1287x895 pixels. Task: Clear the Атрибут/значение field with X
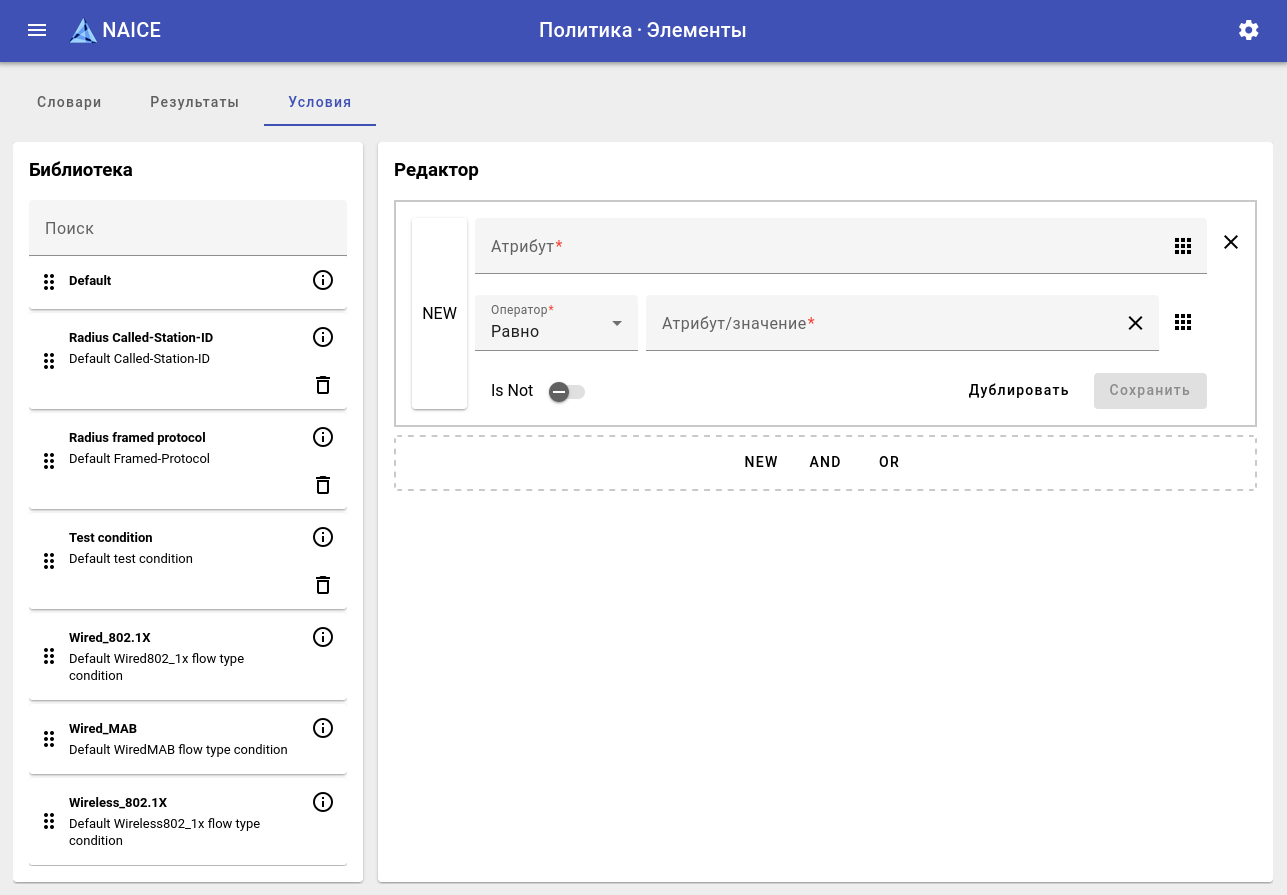click(1135, 323)
